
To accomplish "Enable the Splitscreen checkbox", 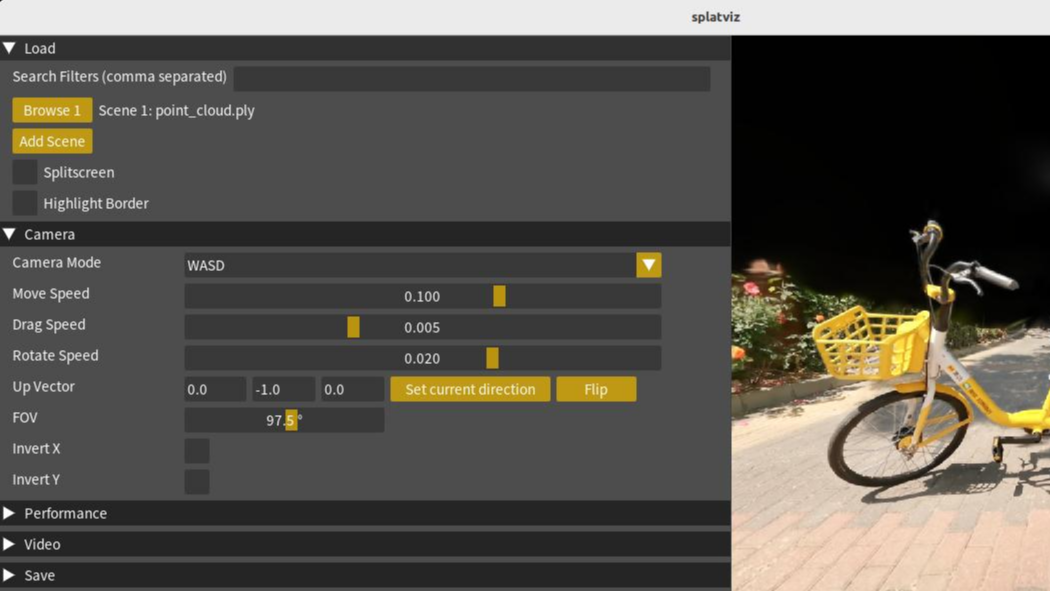I will click(x=25, y=172).
